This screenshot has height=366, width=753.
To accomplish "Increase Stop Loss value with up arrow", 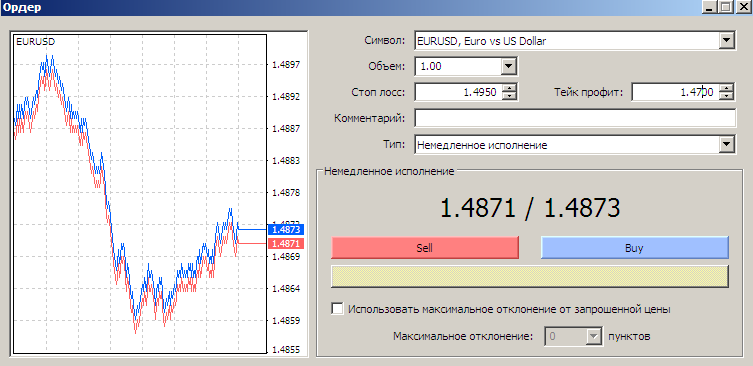I will (509, 88).
